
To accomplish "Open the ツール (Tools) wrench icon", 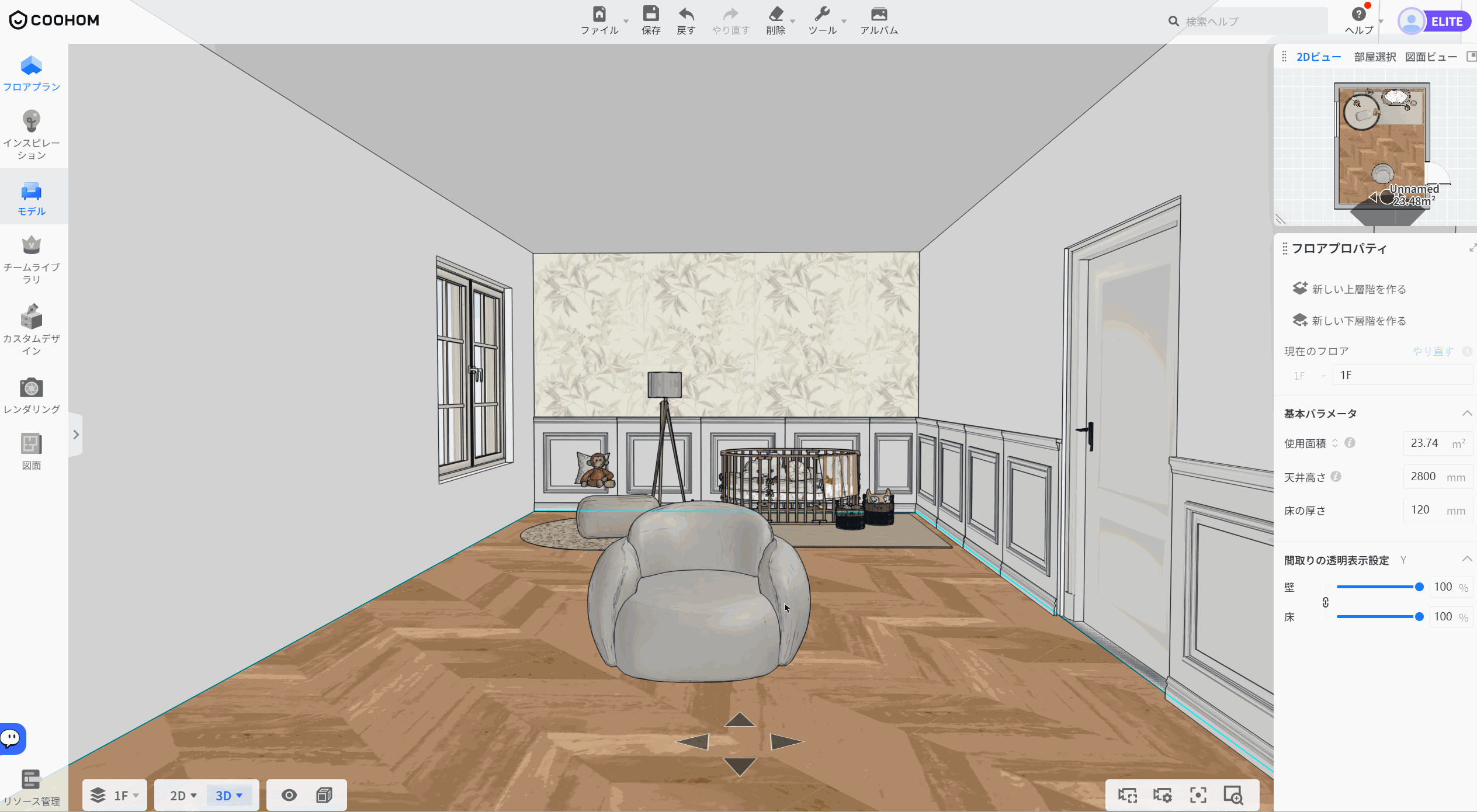I will pos(822,13).
